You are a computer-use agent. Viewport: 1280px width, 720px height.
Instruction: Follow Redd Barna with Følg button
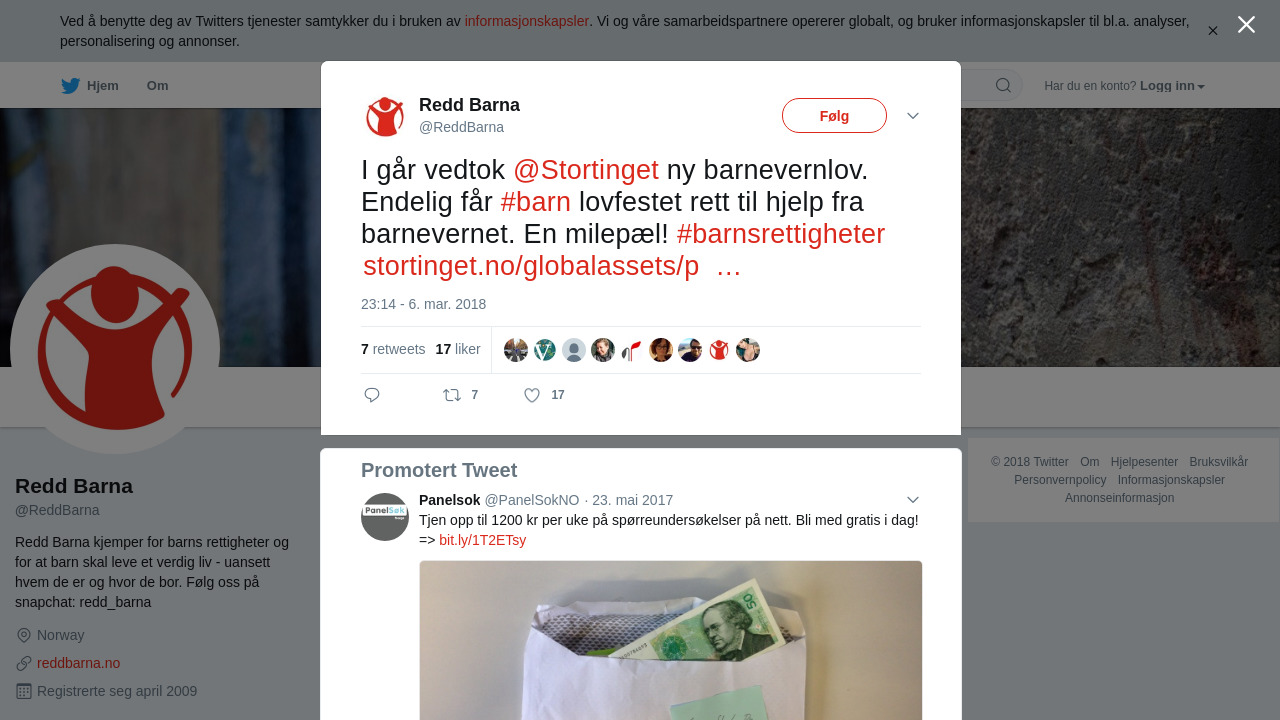click(x=834, y=116)
